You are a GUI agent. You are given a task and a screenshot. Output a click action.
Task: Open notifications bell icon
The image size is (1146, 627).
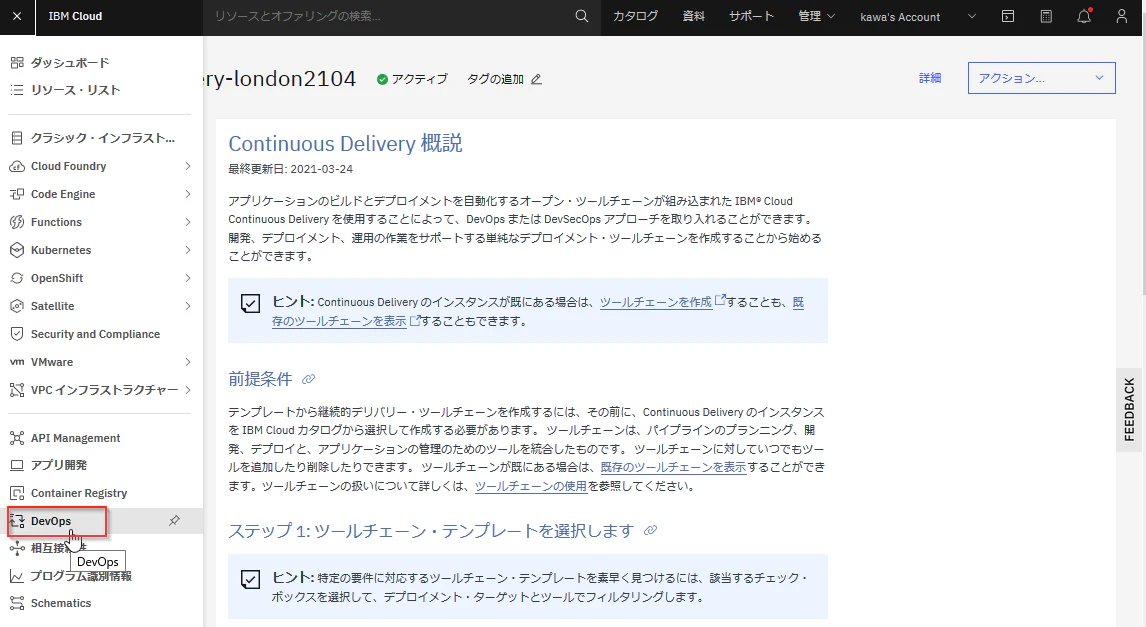[1084, 16]
